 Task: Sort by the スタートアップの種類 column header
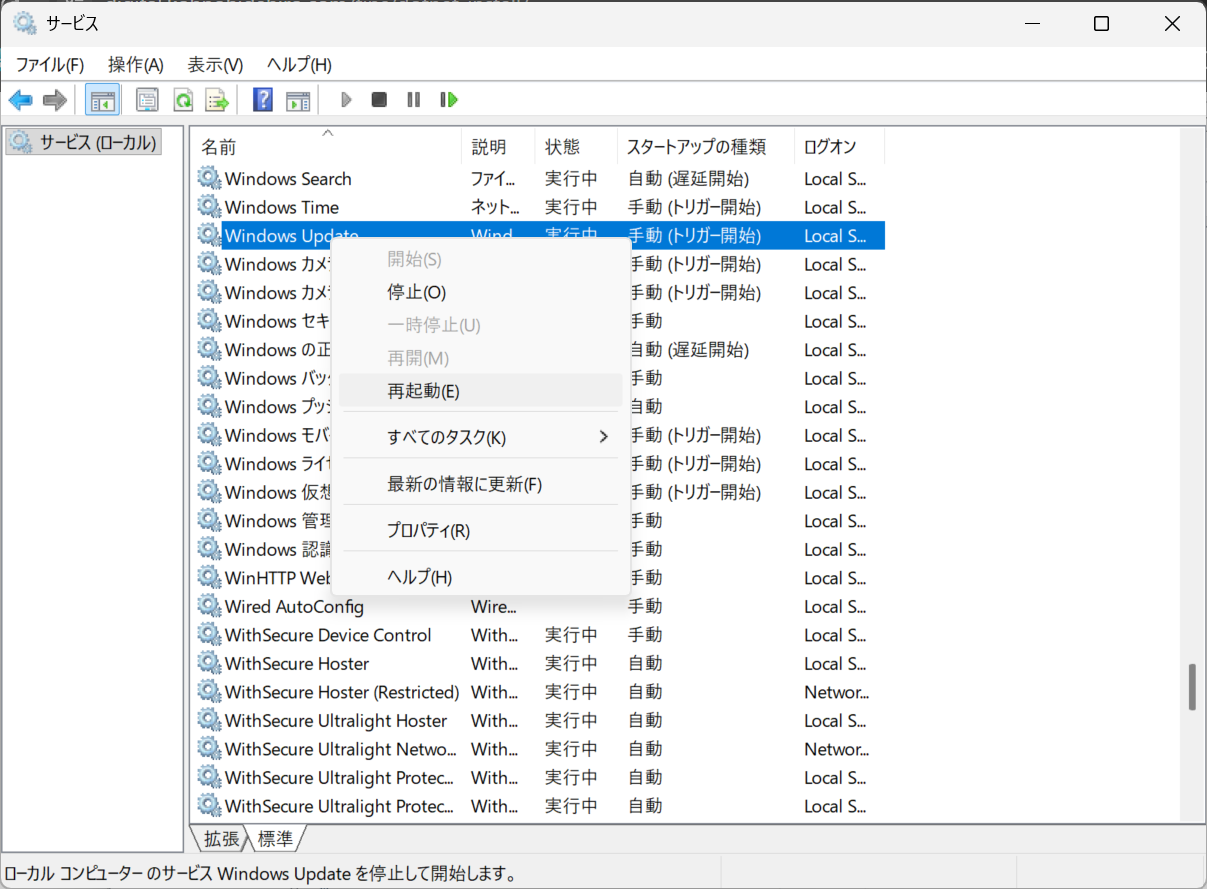(696, 147)
